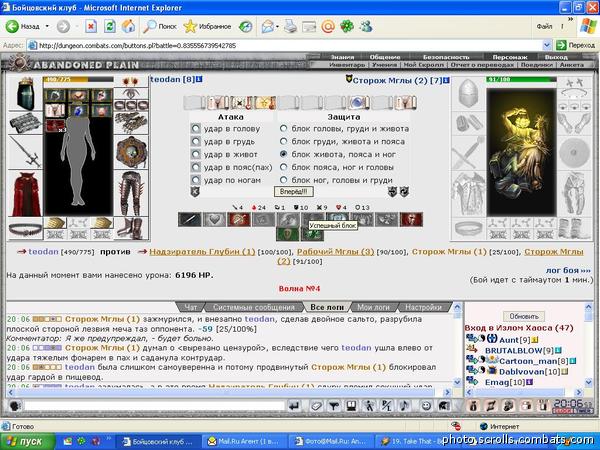Switch to the Системные сообщения tab
Image resolution: width=600 pixels, height=450 pixels.
pyautogui.click(x=254, y=307)
